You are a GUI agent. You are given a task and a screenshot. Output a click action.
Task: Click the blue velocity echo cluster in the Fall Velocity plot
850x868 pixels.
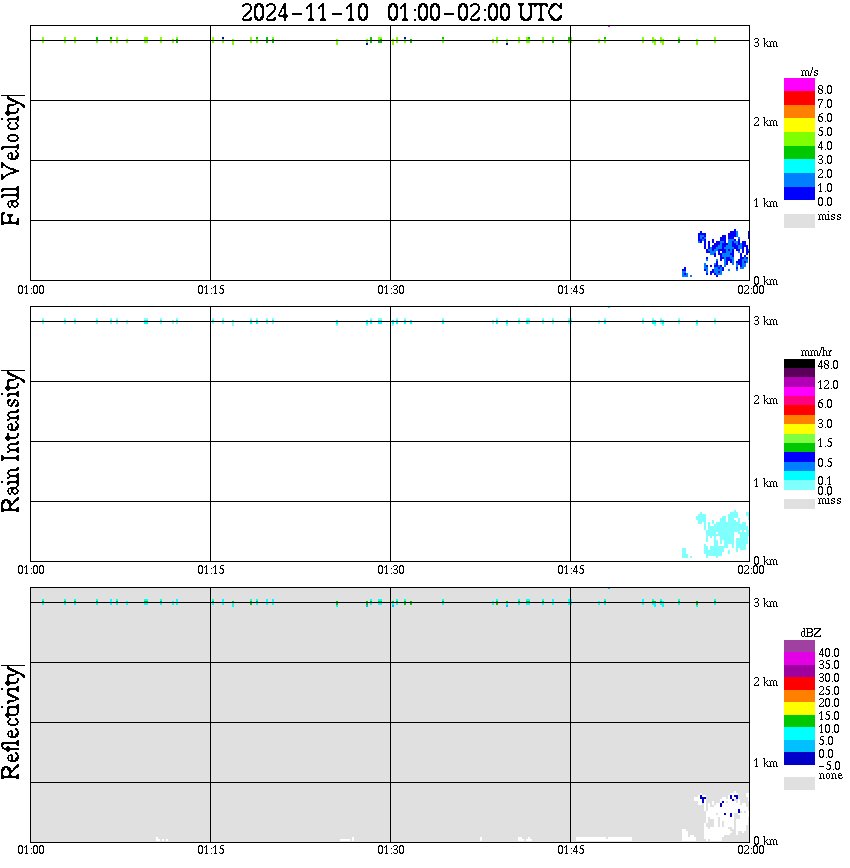[723, 253]
